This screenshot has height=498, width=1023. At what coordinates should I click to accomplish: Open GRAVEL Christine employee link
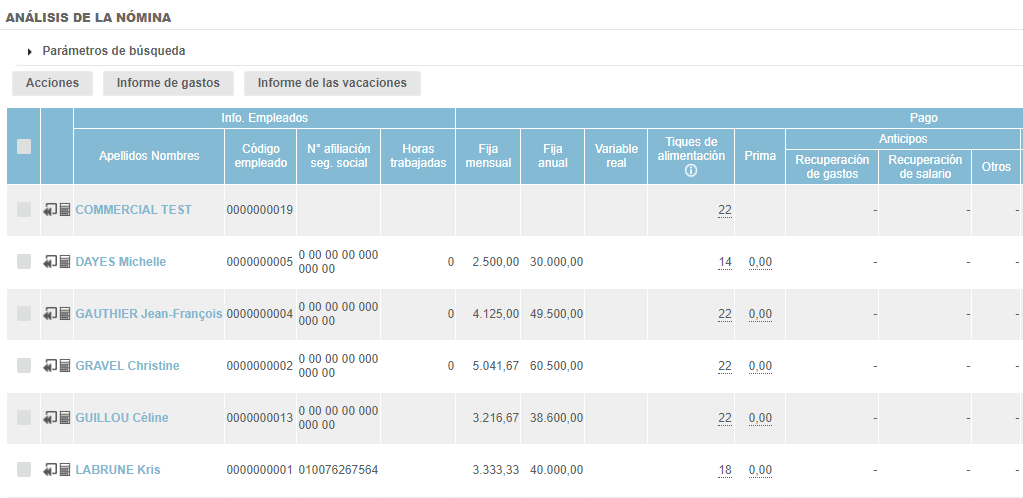click(127, 366)
